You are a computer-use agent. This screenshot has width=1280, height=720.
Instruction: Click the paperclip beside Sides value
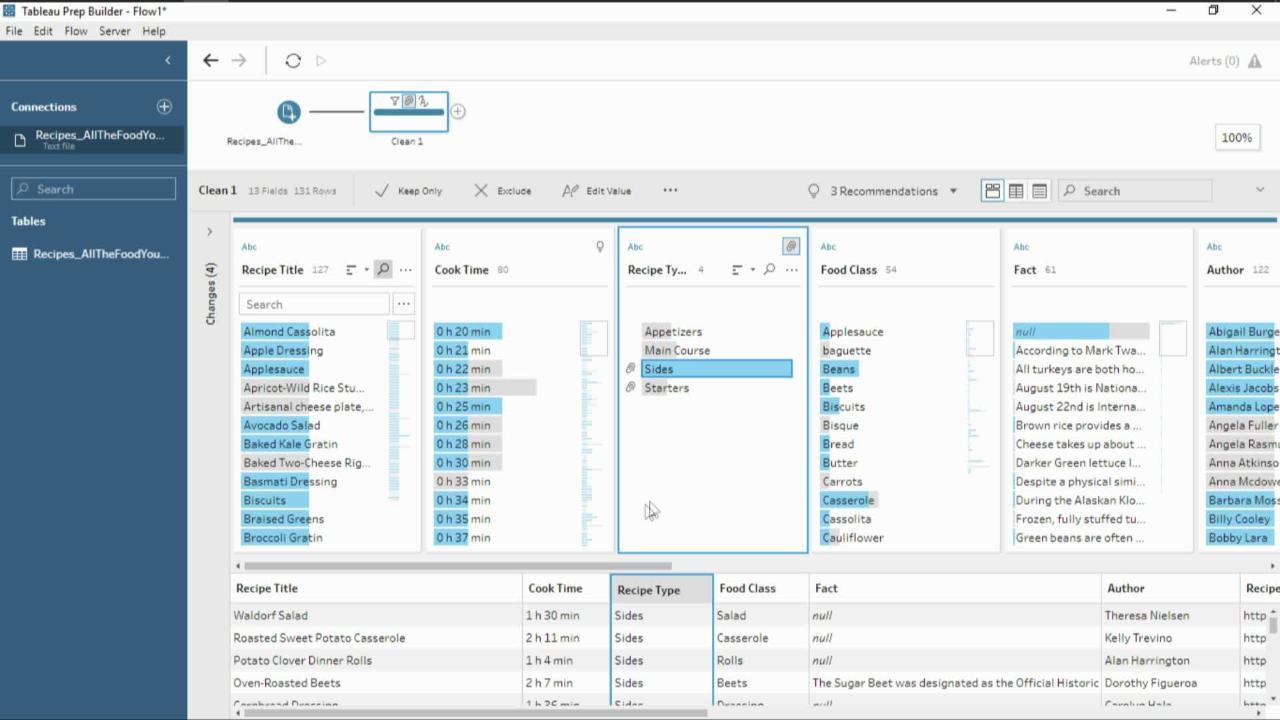click(630, 369)
